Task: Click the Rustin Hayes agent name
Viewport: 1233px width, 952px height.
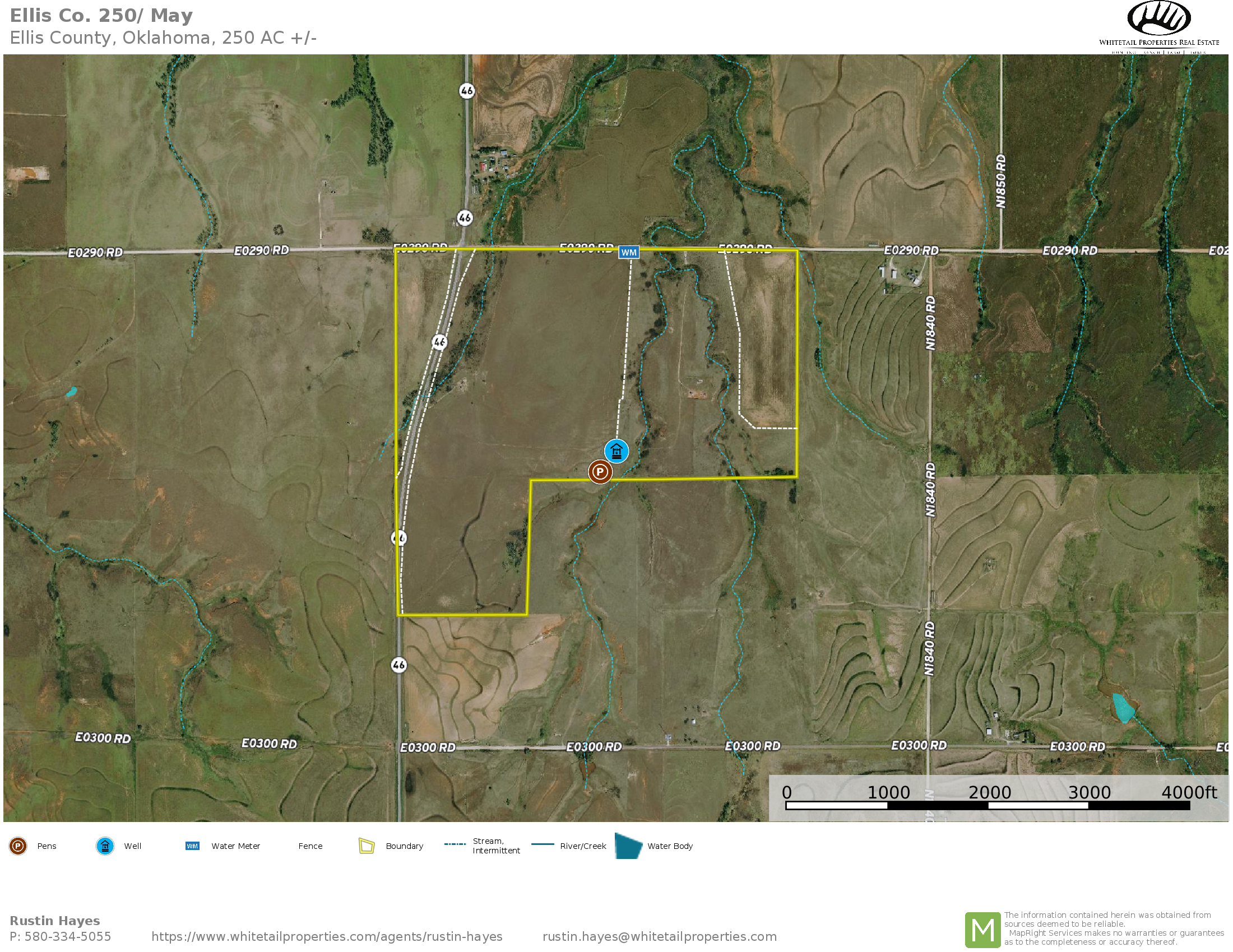Action: tap(55, 921)
